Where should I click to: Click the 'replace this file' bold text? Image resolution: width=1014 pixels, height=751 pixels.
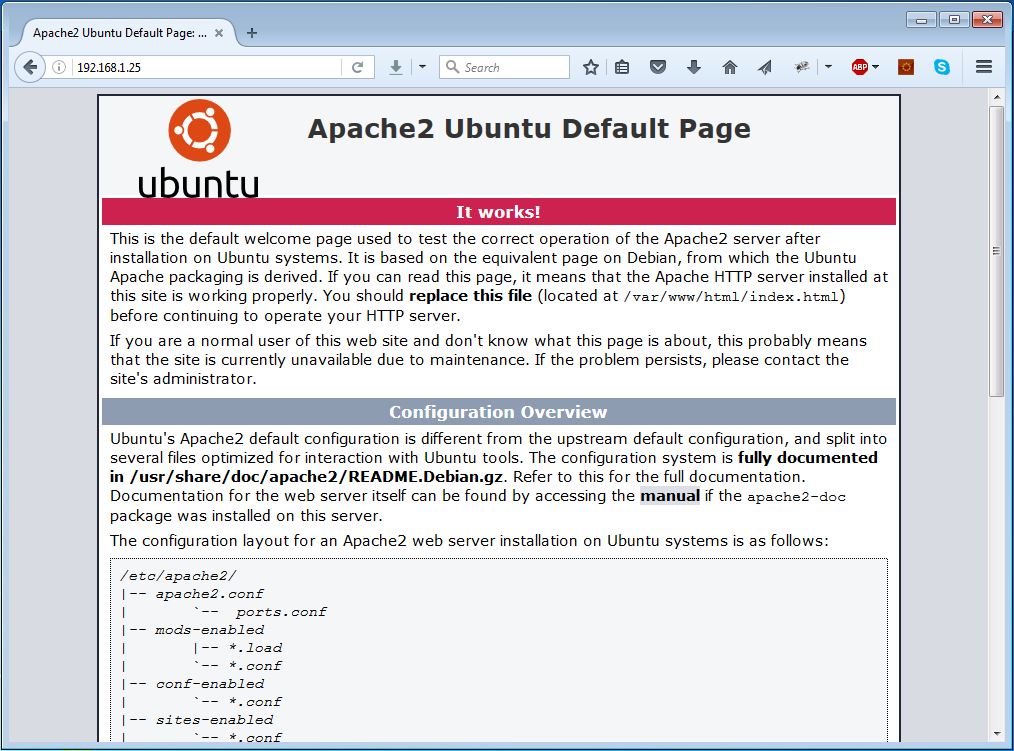(470, 296)
